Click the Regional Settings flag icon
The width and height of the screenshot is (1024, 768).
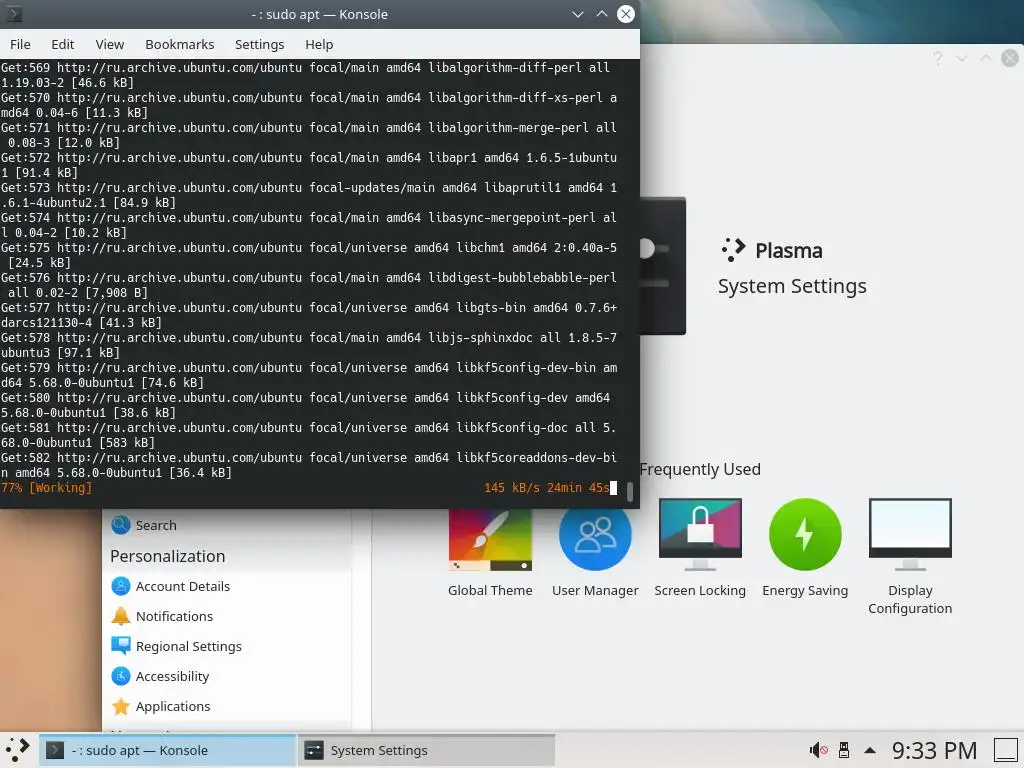tap(121, 647)
